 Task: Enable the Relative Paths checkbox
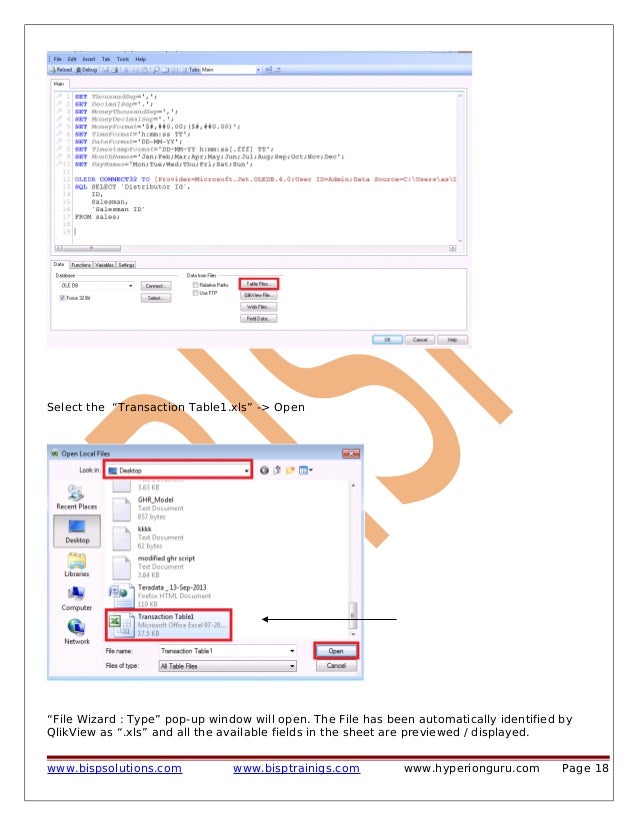tap(195, 284)
